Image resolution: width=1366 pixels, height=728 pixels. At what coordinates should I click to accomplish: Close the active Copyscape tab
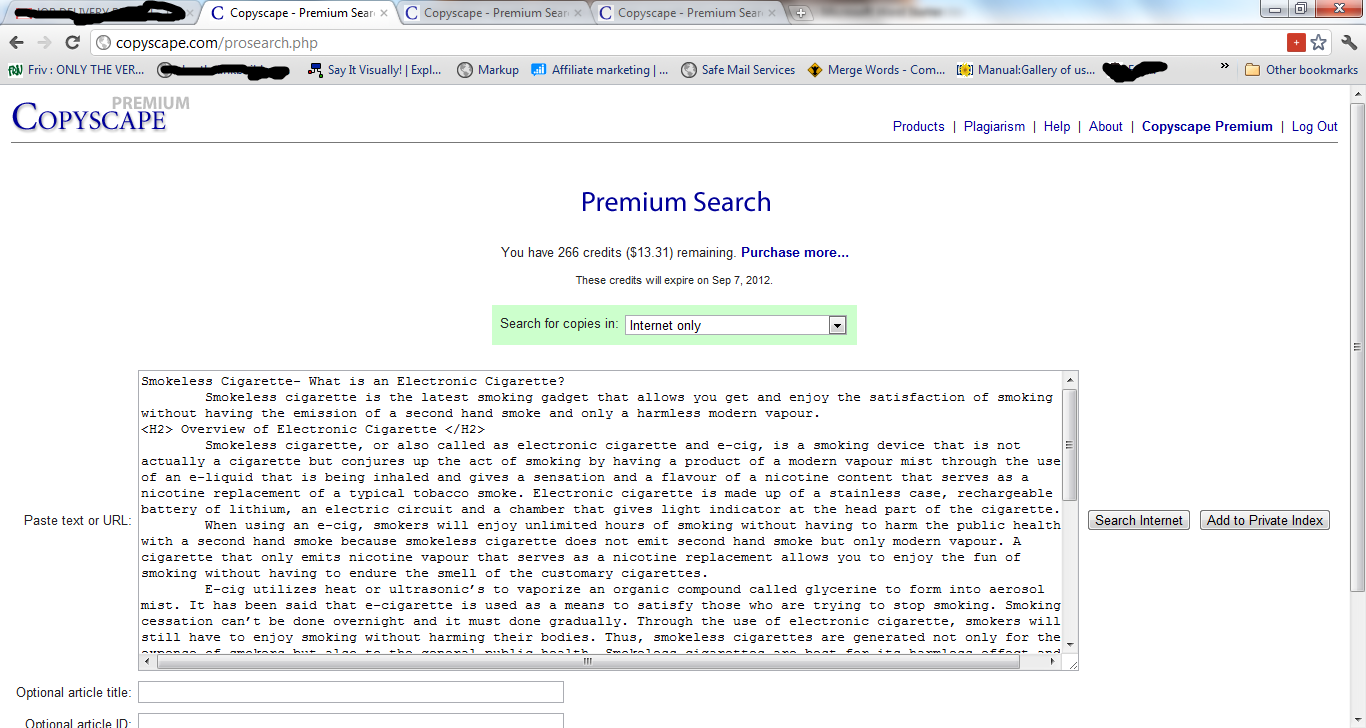point(384,14)
